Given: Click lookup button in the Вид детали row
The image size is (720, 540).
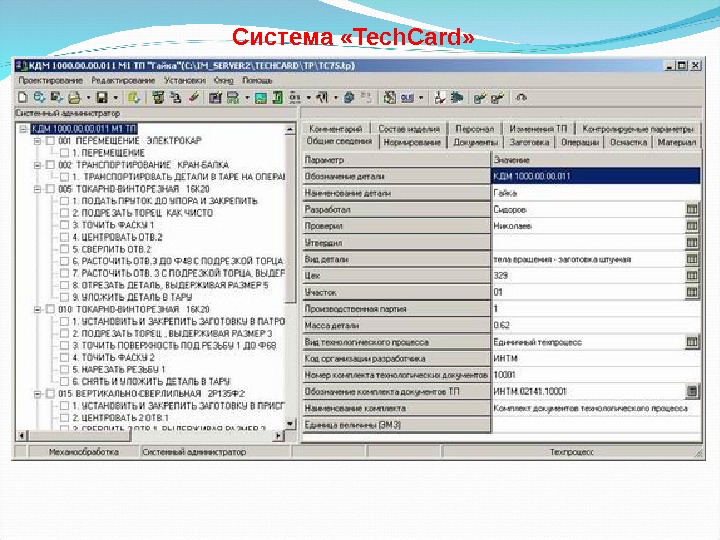Looking at the screenshot, I should tap(692, 259).
